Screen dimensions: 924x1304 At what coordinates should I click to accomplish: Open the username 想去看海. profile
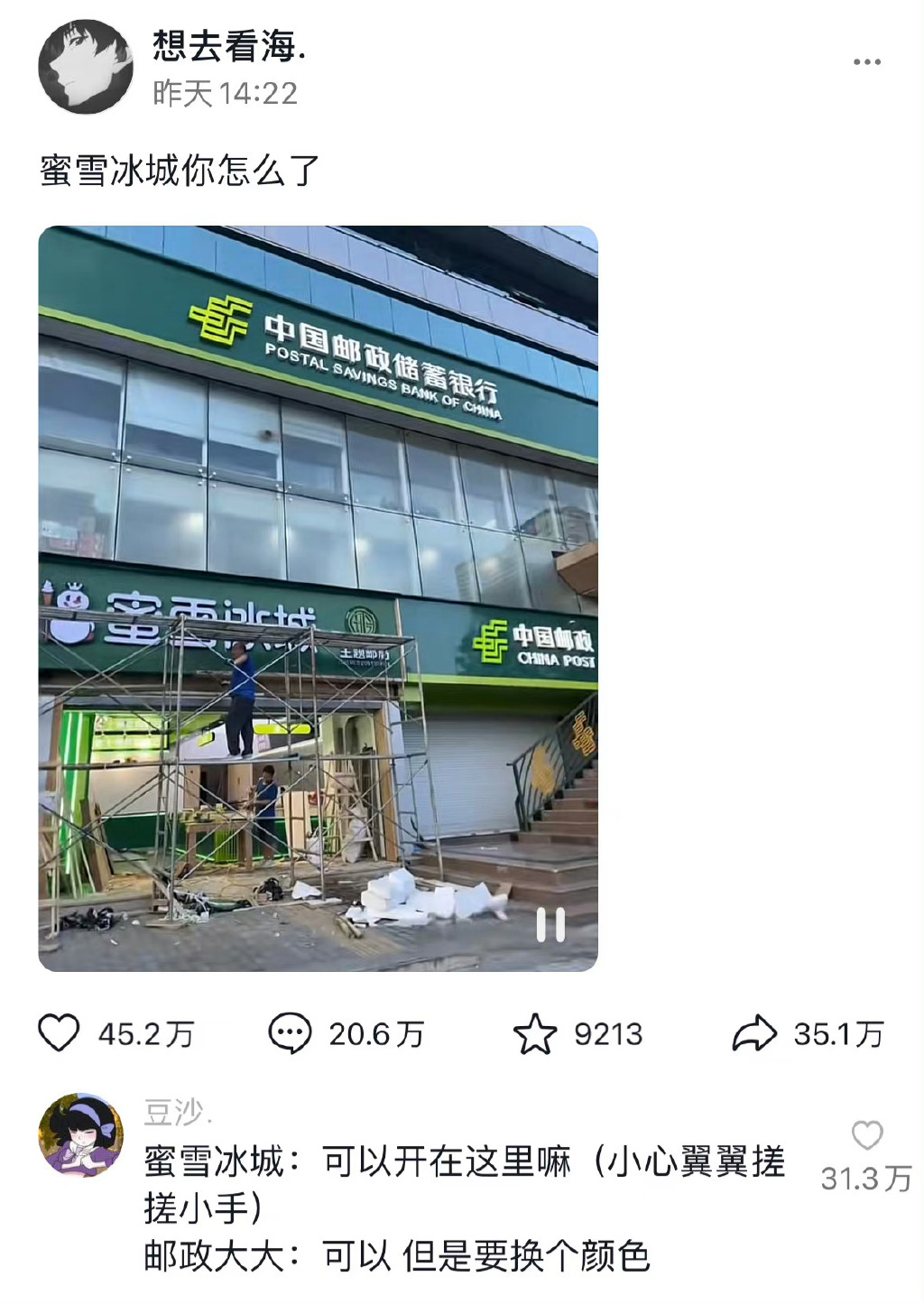[230, 45]
